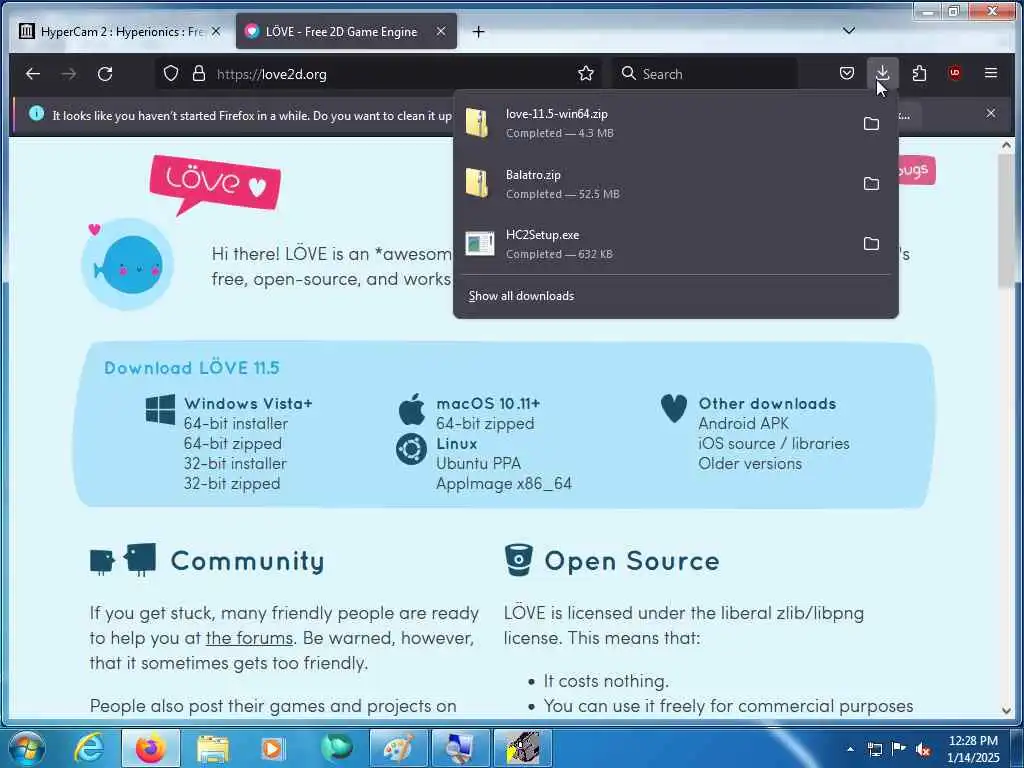Open the Ubuntu PPA link
1024x768 pixels.
pyautogui.click(x=479, y=464)
